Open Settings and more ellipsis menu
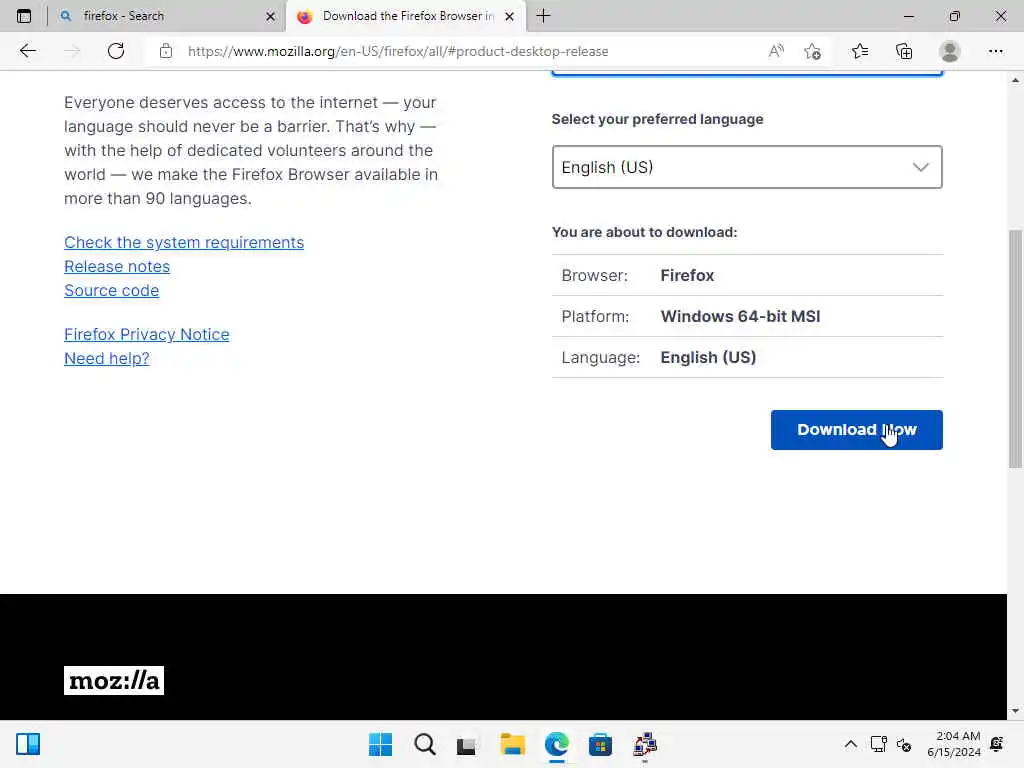This screenshot has width=1024, height=768. (x=995, y=51)
